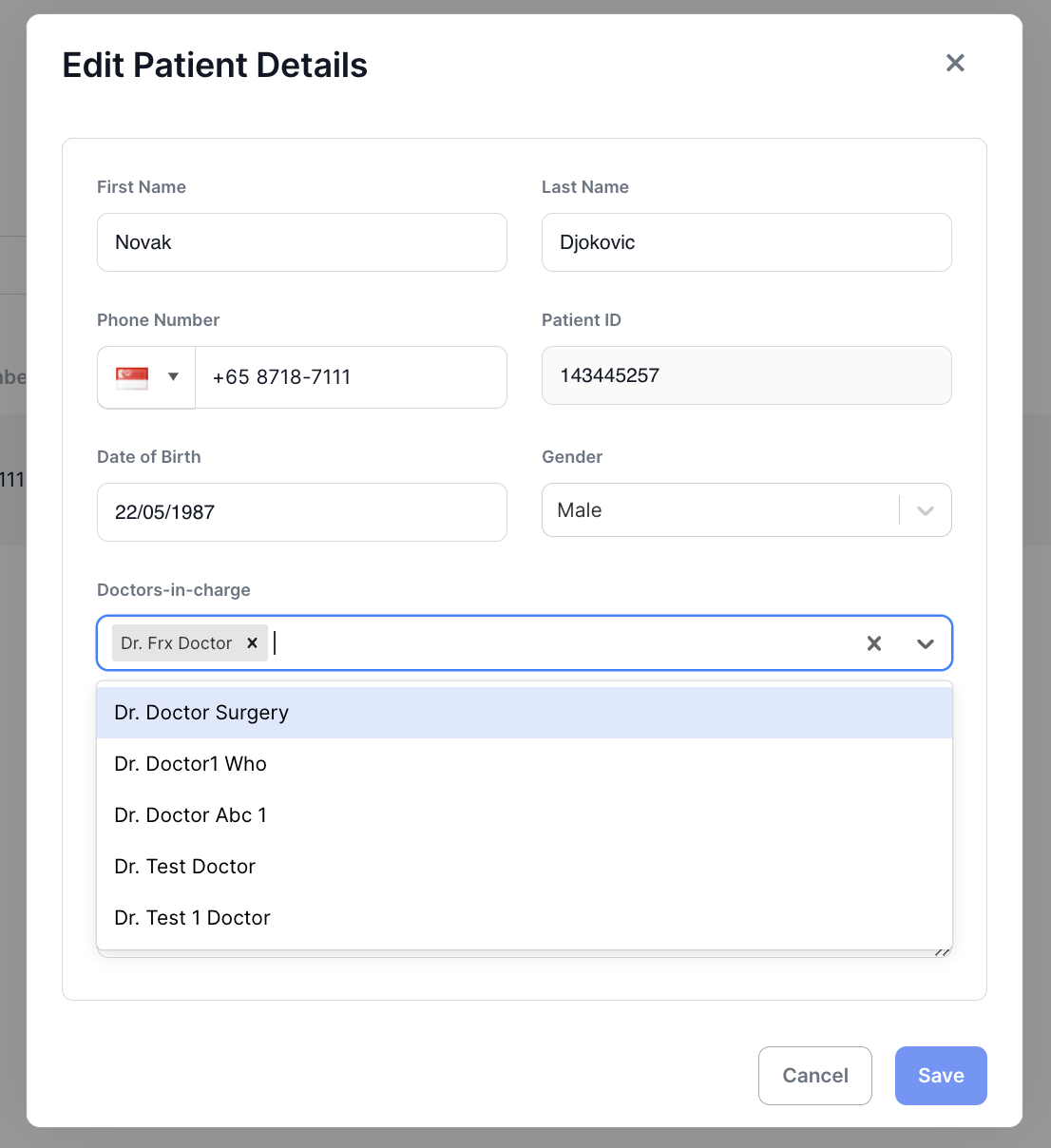The image size is (1051, 1148).
Task: Close the Edit Patient Details dialog
Action: tap(955, 63)
